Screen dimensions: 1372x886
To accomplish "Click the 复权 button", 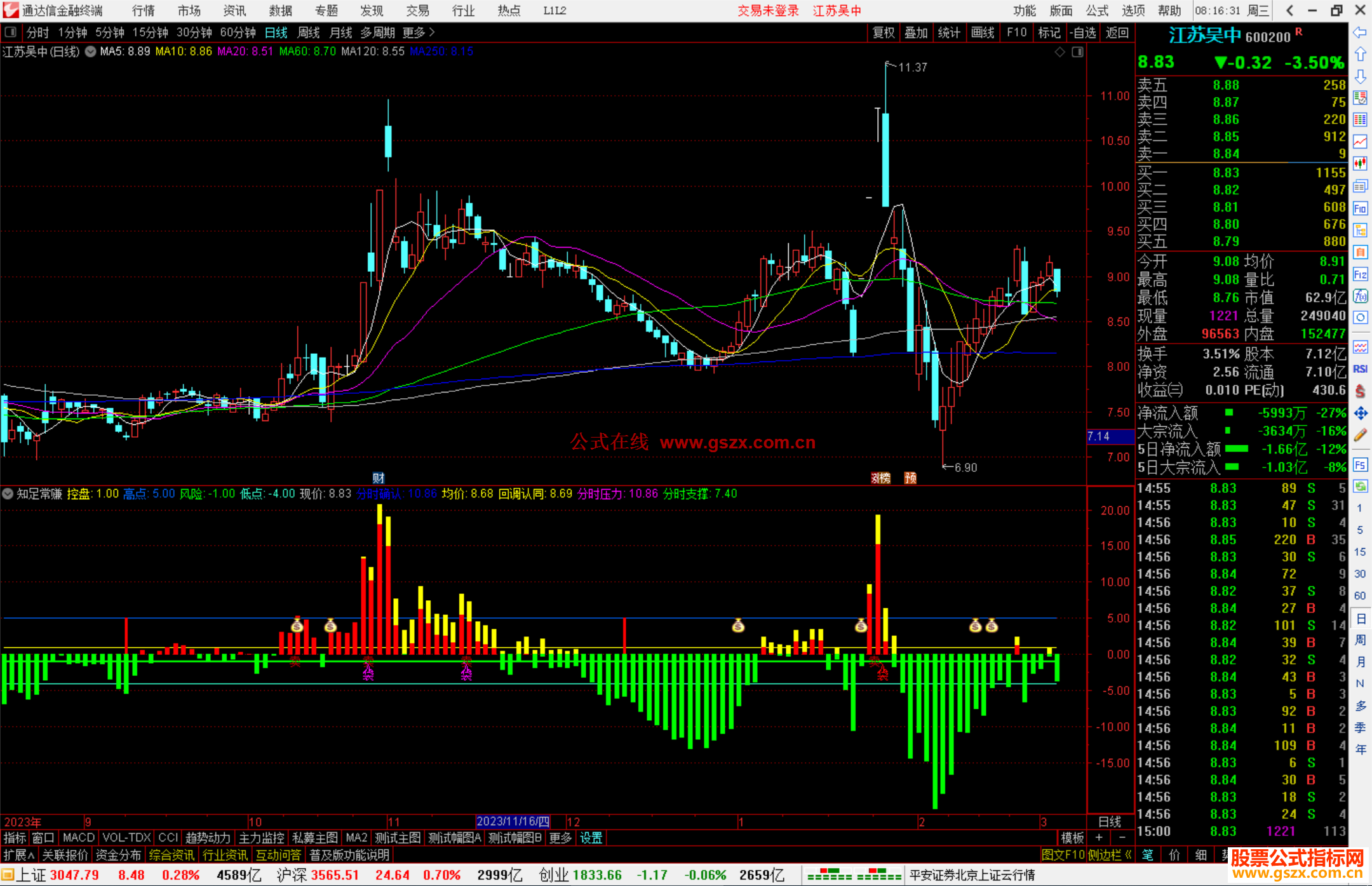I will pos(884,32).
